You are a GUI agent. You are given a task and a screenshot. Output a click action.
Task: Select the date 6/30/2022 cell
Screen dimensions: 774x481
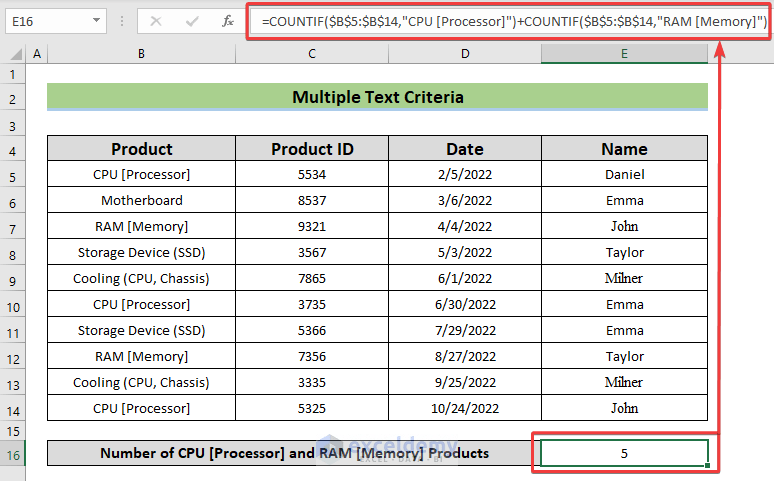[465, 304]
